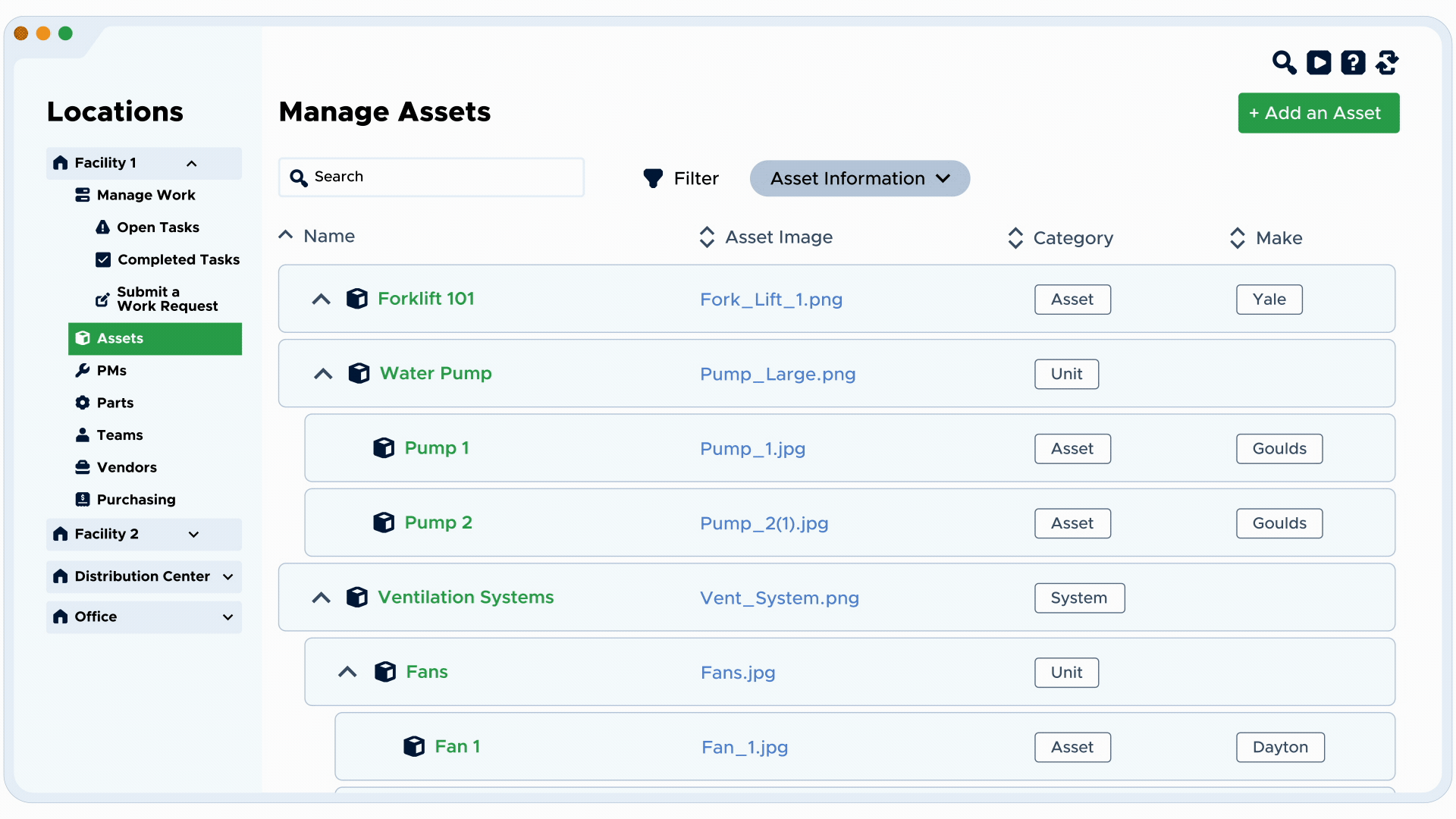
Task: Click the wrench icon beside PMs
Action: (x=83, y=371)
